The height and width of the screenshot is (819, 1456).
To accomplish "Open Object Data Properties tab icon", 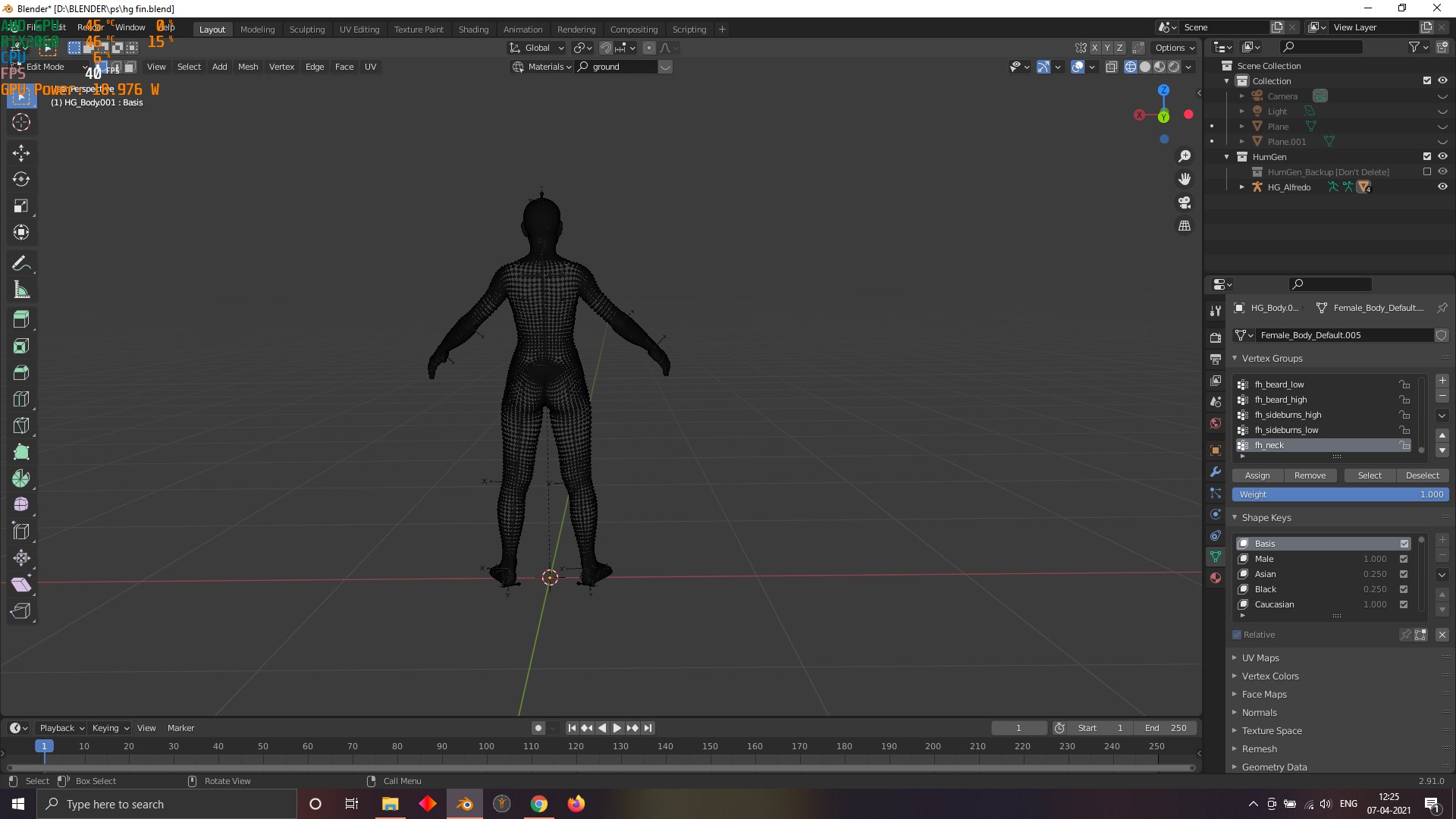I will (x=1216, y=557).
